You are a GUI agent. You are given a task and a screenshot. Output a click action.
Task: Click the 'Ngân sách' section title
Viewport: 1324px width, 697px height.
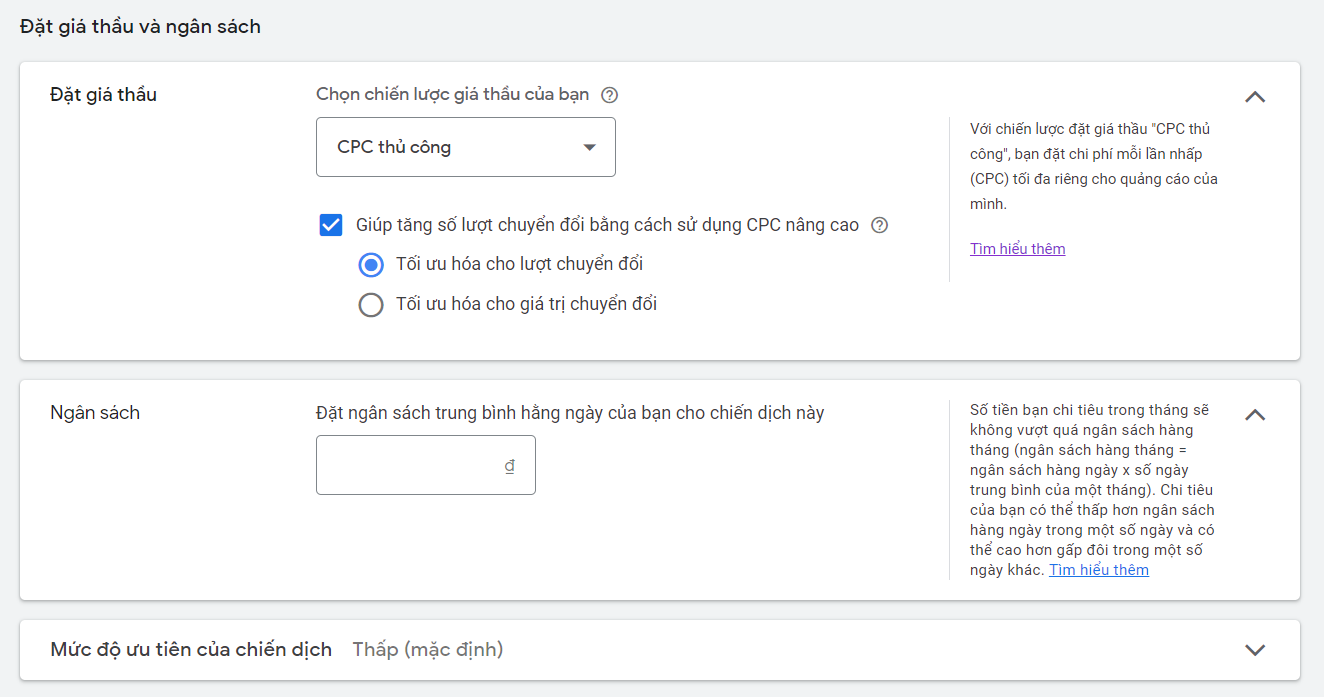[95, 413]
